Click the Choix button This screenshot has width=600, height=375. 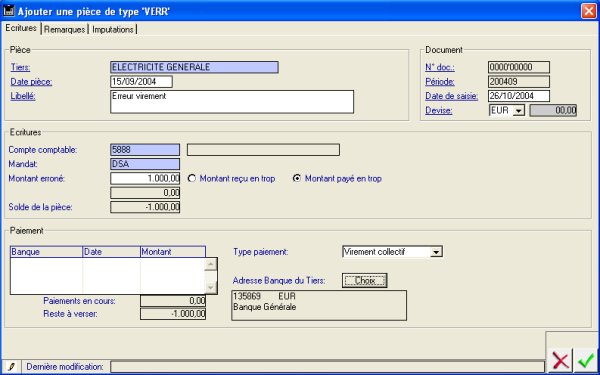(x=365, y=280)
